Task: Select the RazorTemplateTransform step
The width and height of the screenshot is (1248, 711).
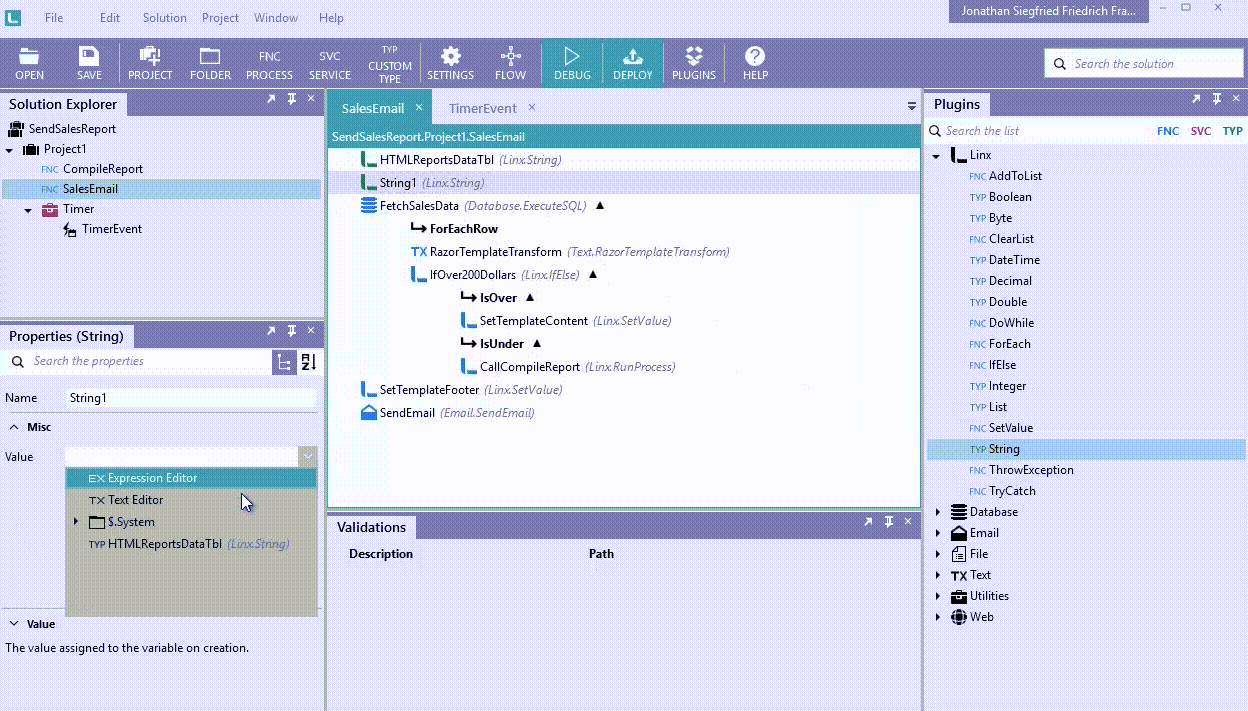Action: click(495, 252)
